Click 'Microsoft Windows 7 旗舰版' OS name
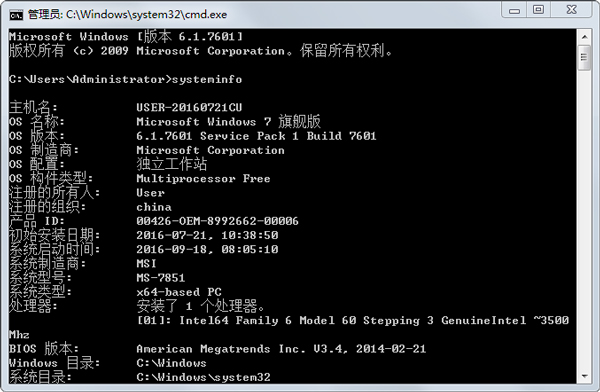Image resolution: width=600 pixels, height=392 pixels. (228, 122)
